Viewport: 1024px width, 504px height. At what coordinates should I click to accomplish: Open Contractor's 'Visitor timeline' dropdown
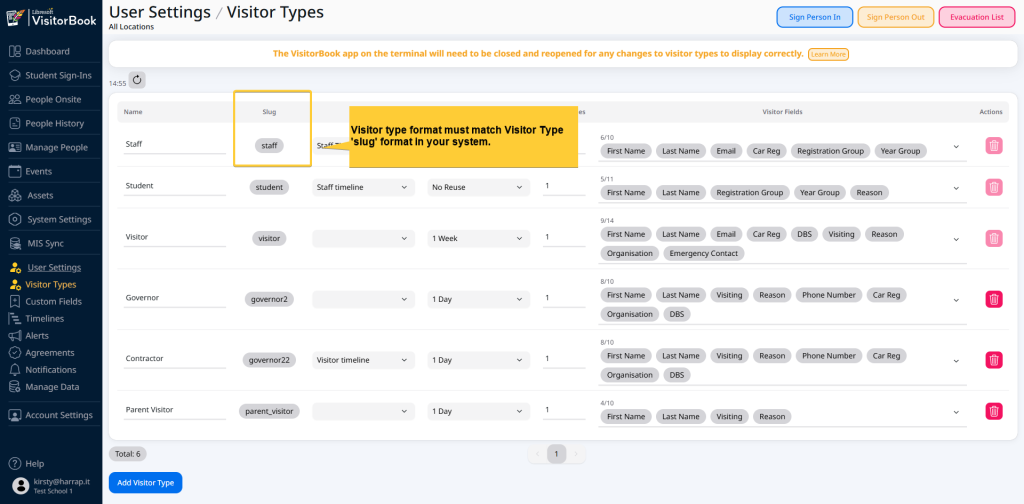pyautogui.click(x=363, y=360)
